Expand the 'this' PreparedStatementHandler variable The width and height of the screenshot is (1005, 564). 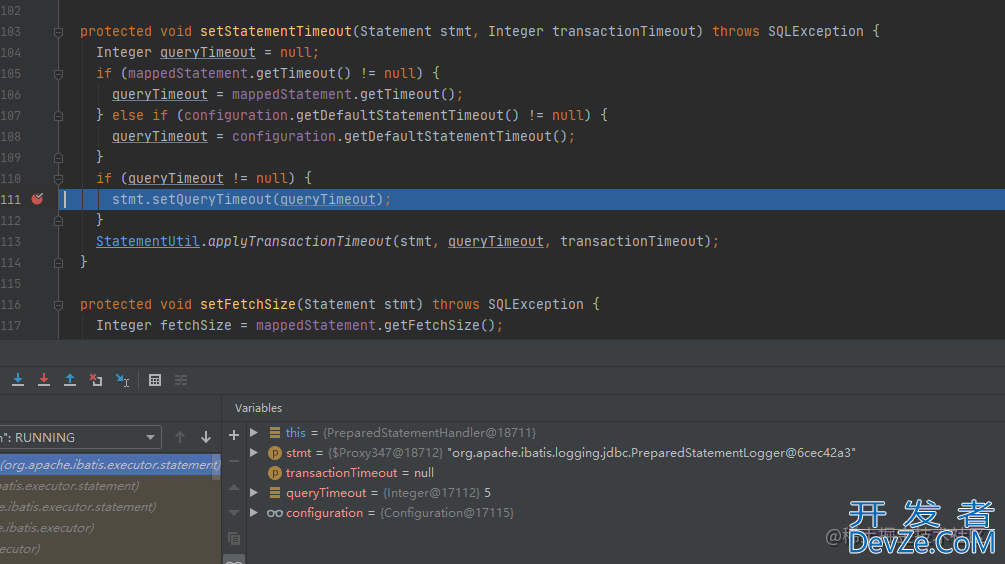(254, 433)
